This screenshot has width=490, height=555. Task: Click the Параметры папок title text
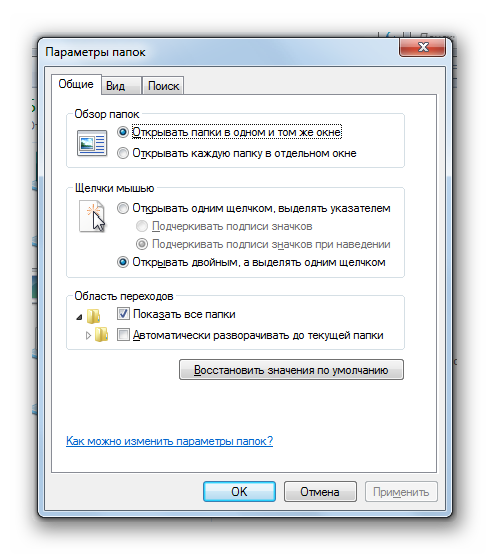click(x=95, y=52)
